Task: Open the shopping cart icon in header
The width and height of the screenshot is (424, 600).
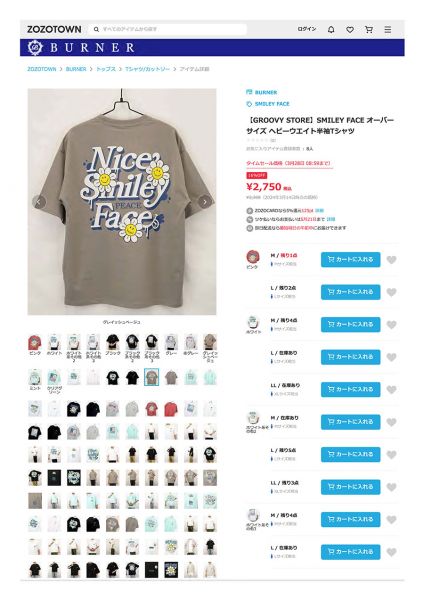Action: (x=369, y=29)
